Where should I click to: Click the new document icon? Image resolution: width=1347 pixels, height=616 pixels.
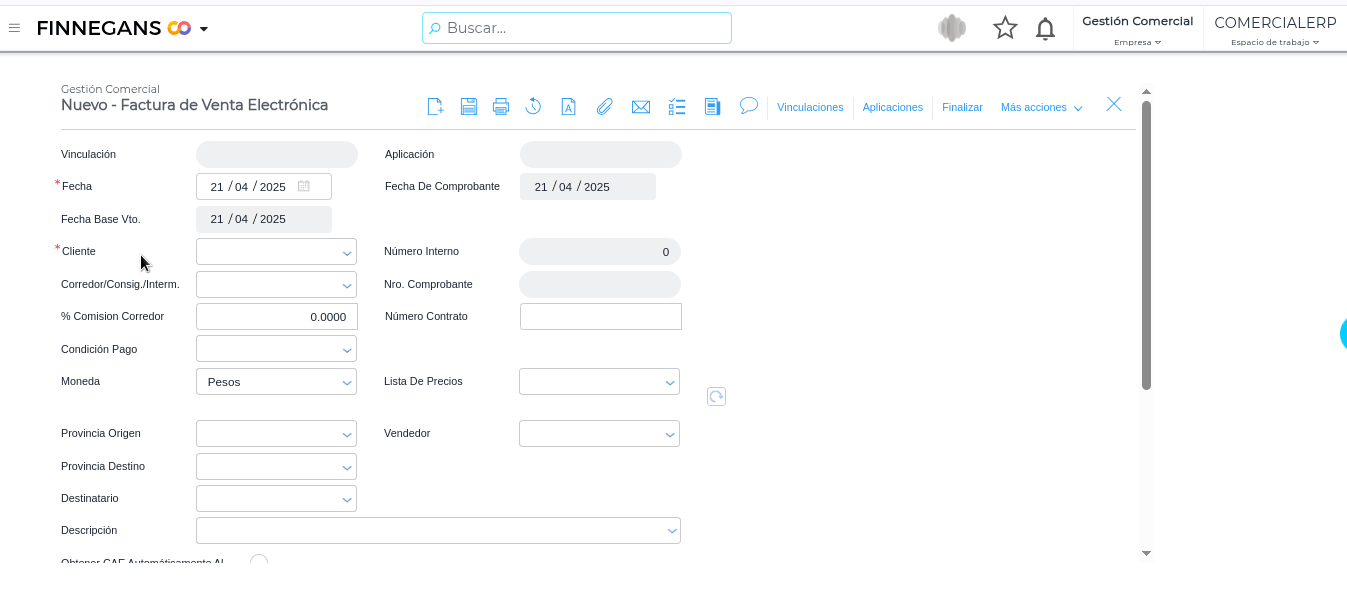click(435, 107)
